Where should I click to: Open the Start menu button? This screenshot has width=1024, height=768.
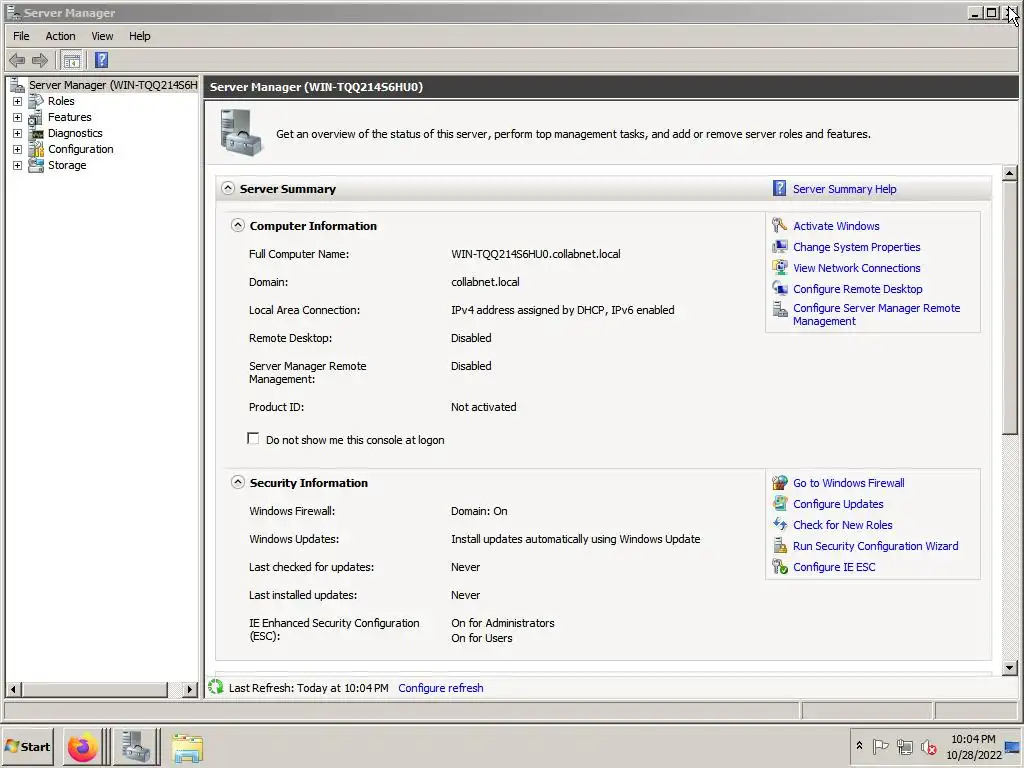[27, 746]
